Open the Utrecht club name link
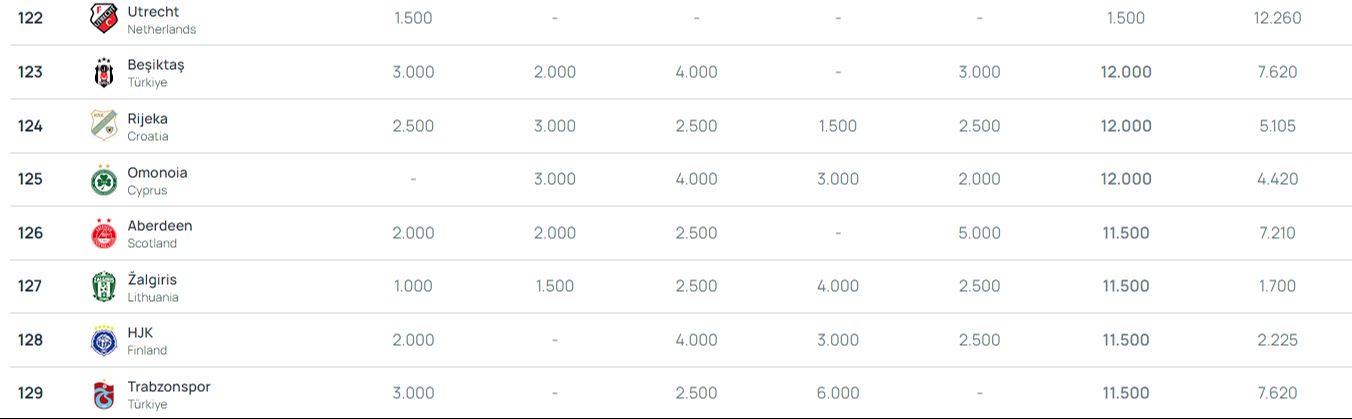 (x=153, y=11)
